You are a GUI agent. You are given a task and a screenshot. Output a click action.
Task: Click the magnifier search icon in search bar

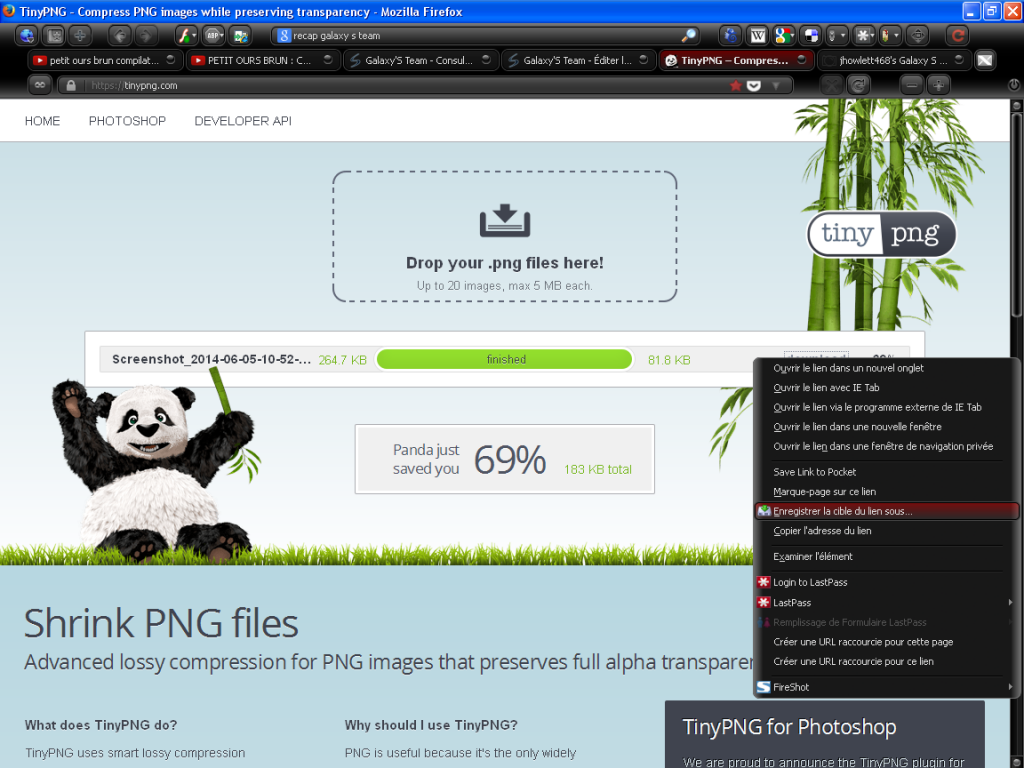688,36
